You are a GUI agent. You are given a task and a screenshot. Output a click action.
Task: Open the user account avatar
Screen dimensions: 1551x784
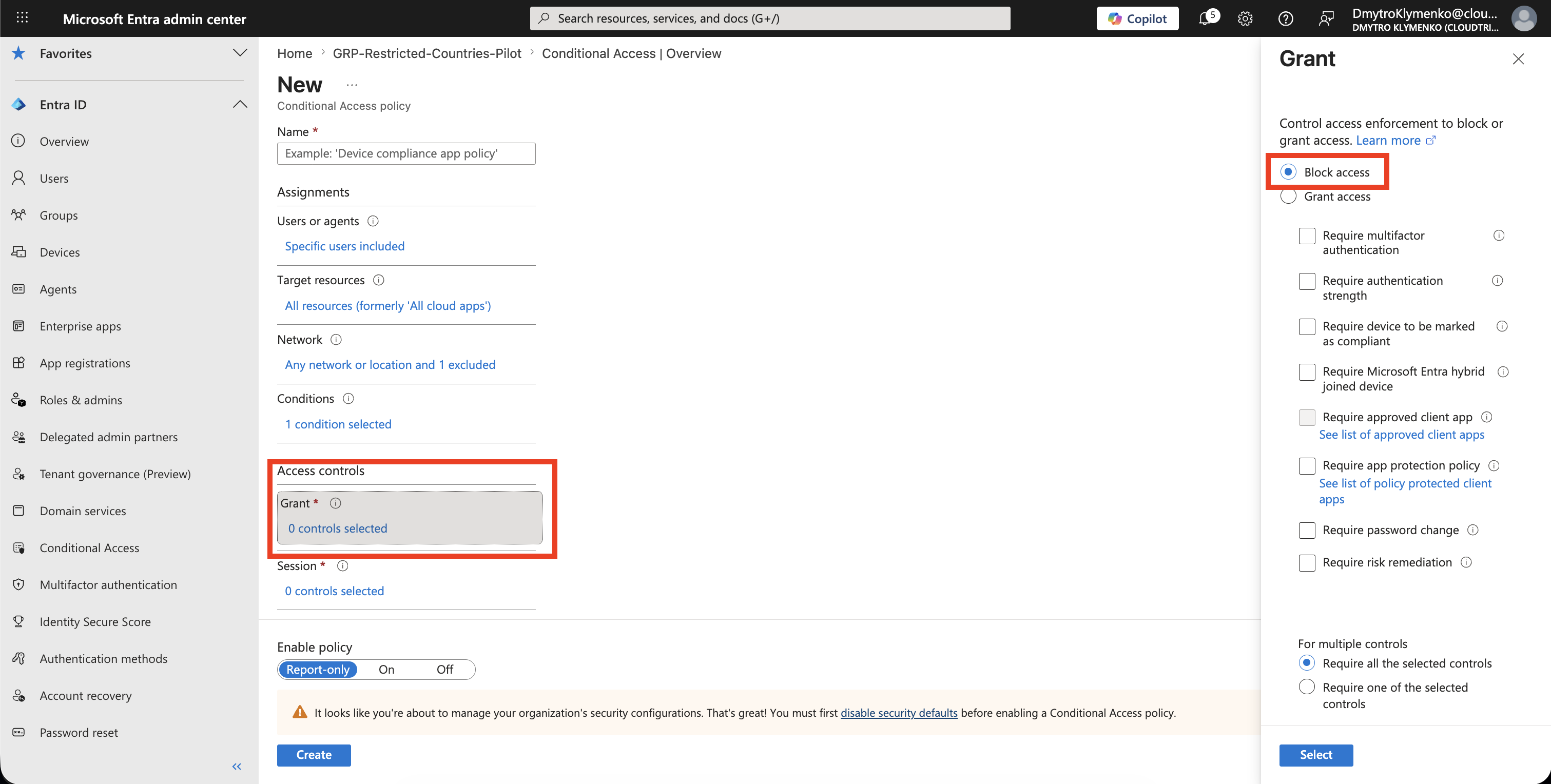click(x=1524, y=18)
